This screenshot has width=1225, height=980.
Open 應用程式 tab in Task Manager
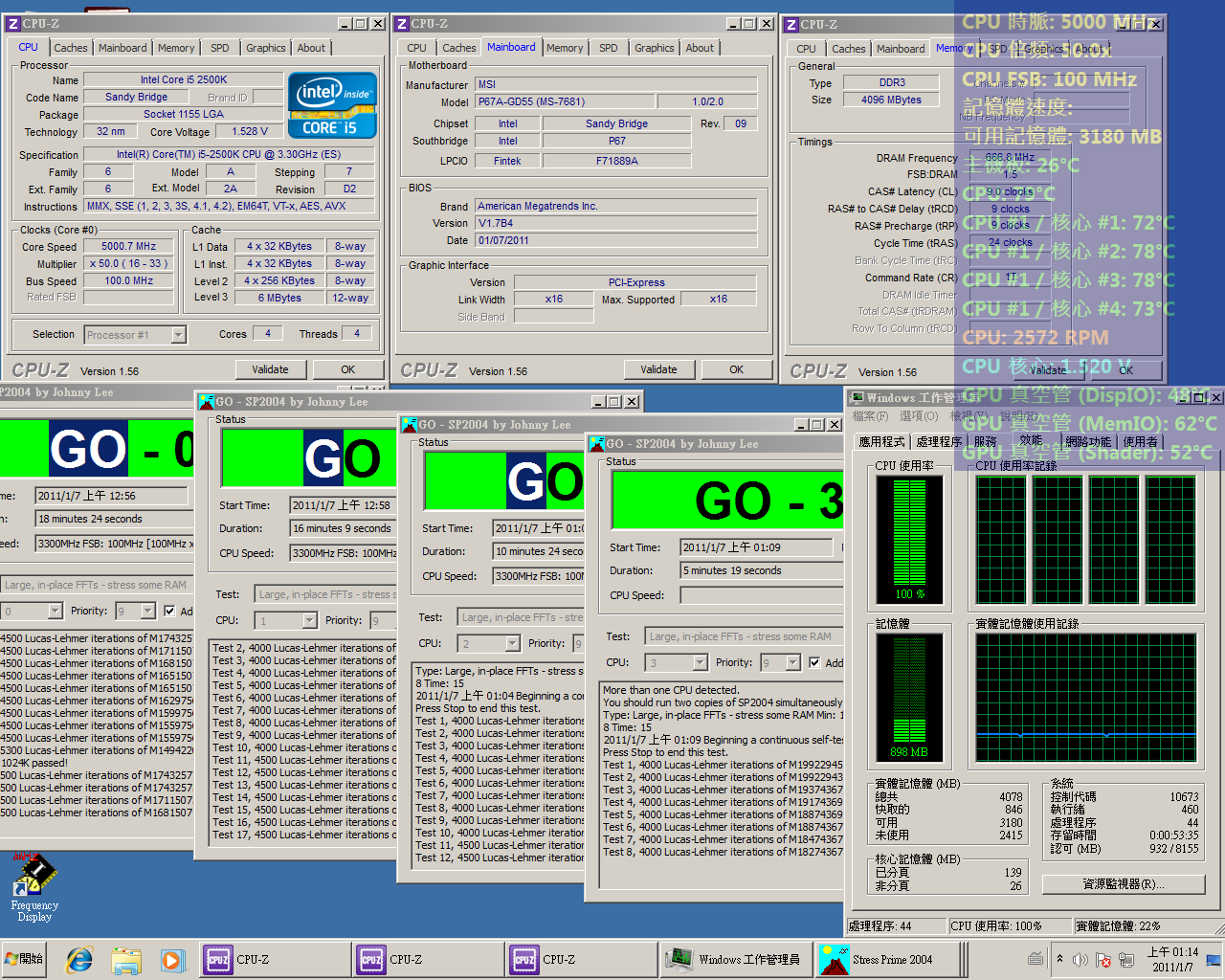click(x=881, y=441)
